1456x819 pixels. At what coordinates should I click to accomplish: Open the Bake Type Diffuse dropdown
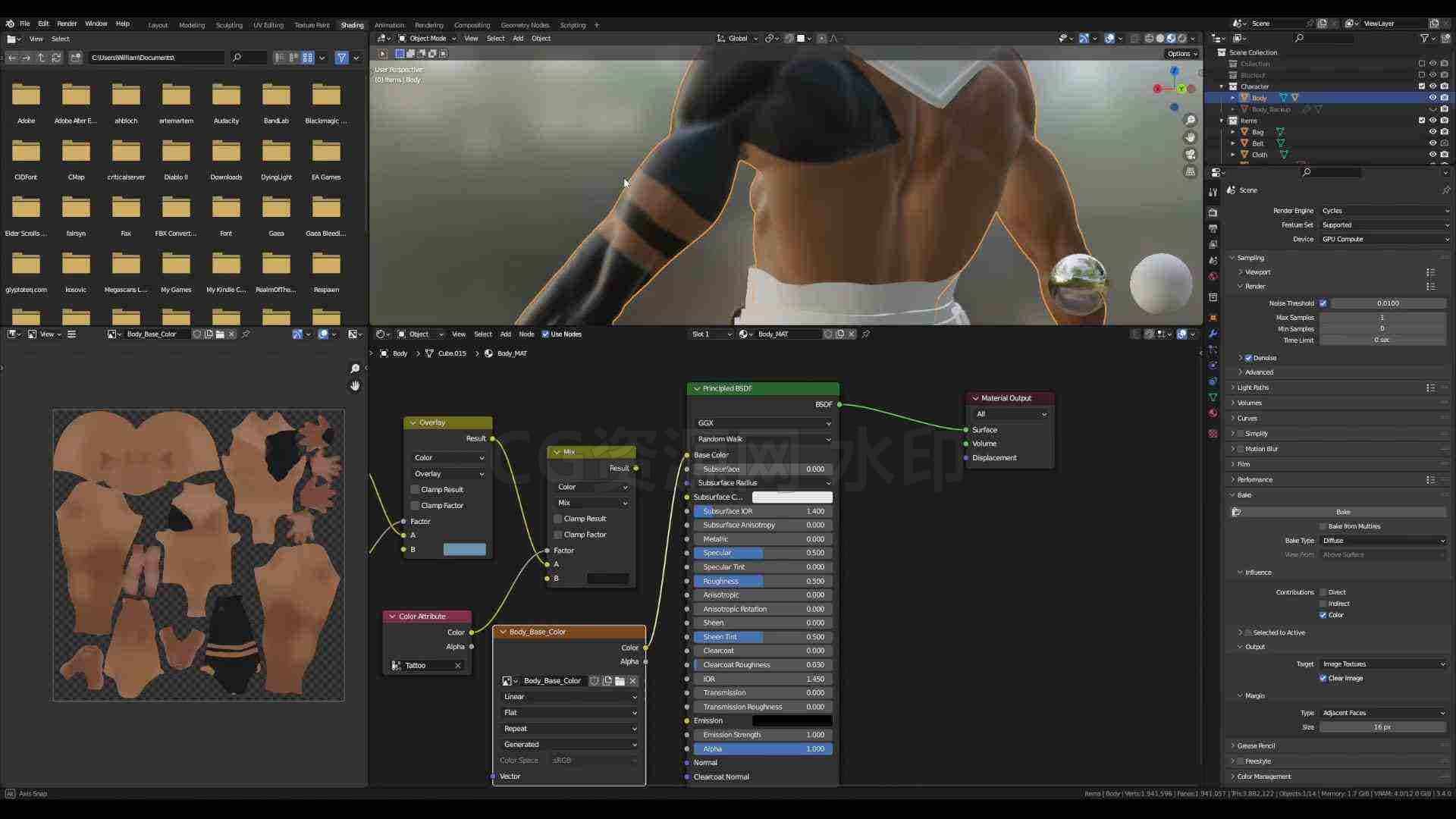click(1385, 541)
